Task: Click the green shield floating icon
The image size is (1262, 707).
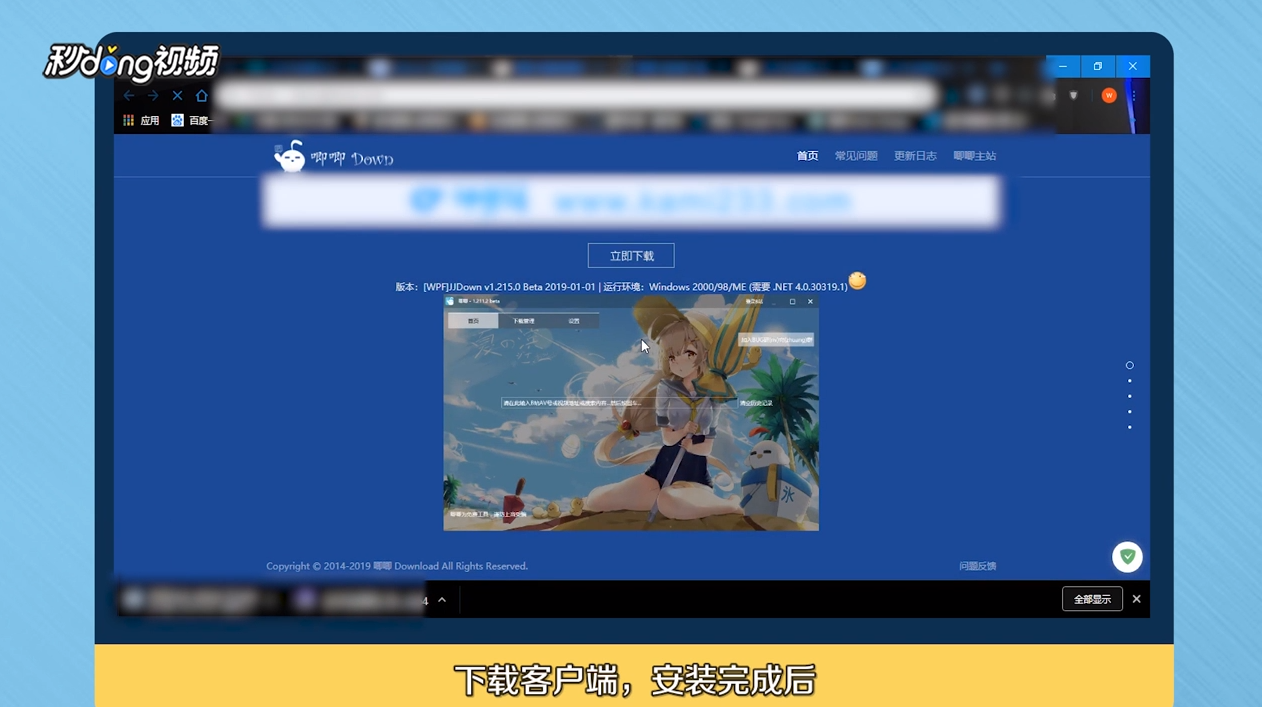Action: click(x=1127, y=557)
